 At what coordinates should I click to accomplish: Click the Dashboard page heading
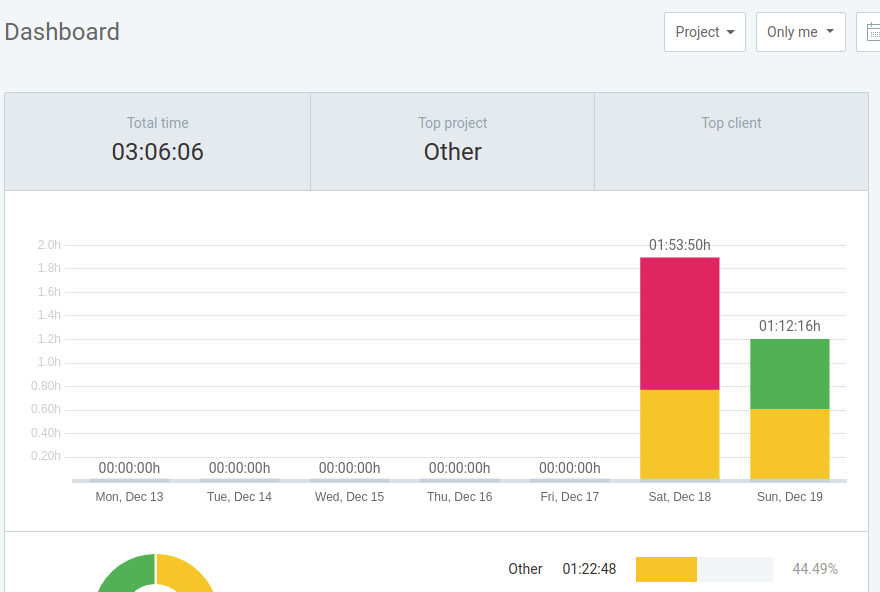62,32
